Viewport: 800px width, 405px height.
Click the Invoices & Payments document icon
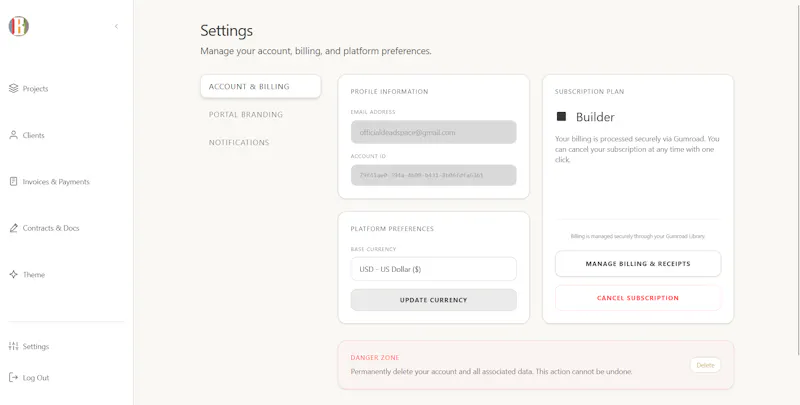[13, 182]
